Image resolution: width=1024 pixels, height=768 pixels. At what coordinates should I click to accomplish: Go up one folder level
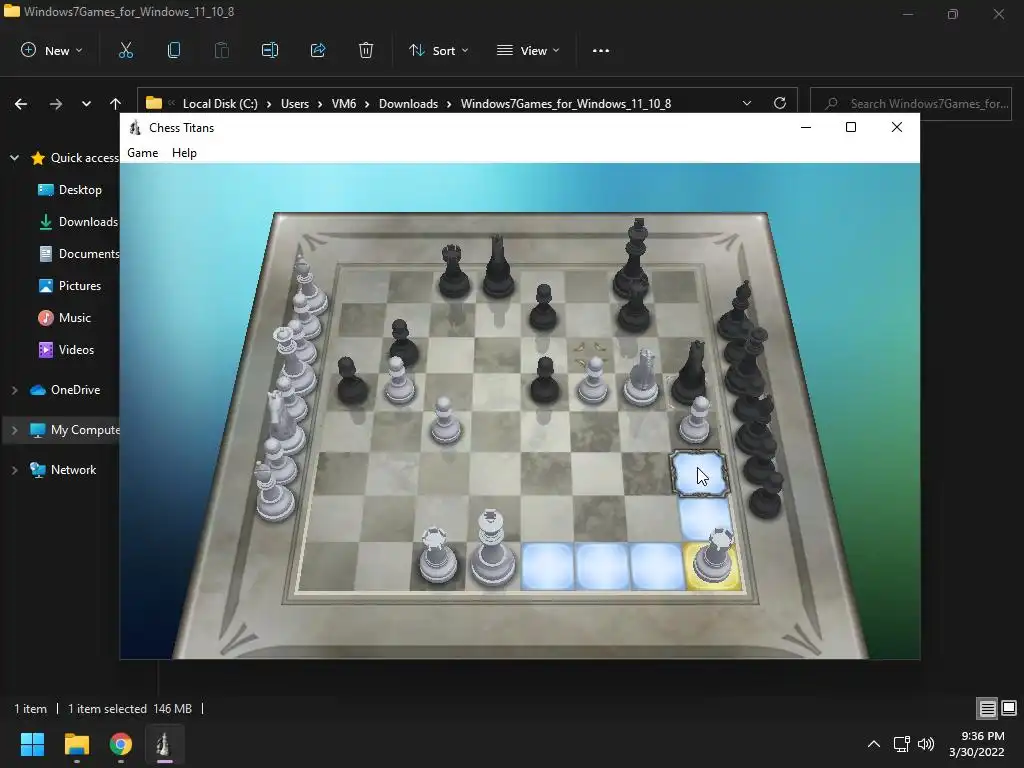[116, 104]
